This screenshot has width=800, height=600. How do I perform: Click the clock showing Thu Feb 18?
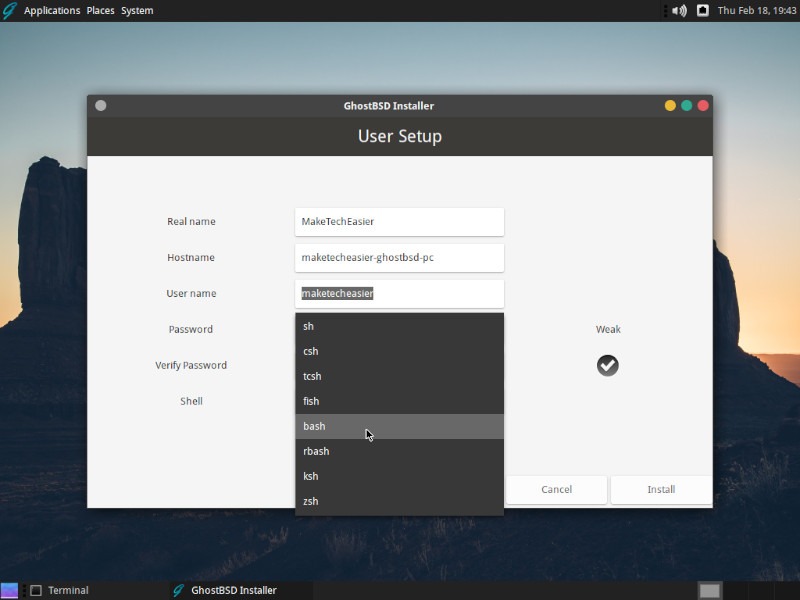(757, 10)
